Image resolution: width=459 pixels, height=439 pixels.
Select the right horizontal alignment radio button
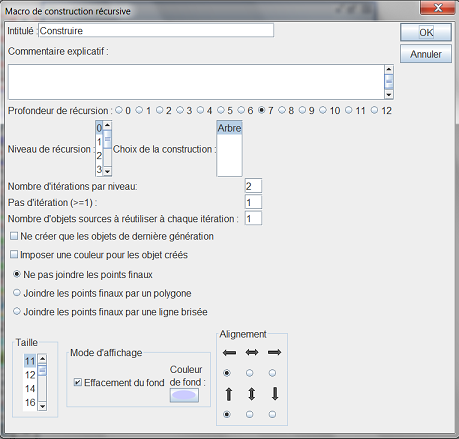[272, 373]
